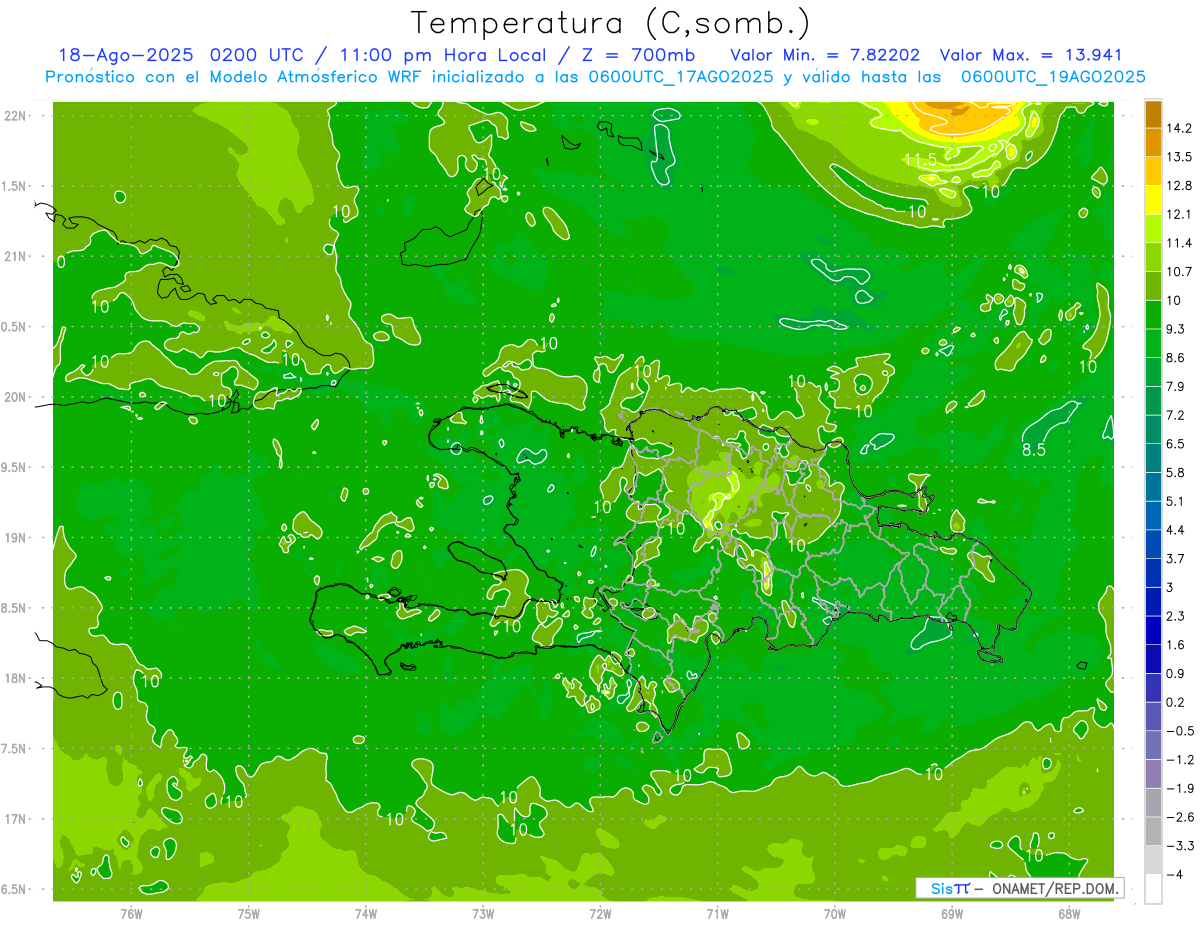
Task: Click the "6.5" colorbar value
Action: [x=1178, y=444]
